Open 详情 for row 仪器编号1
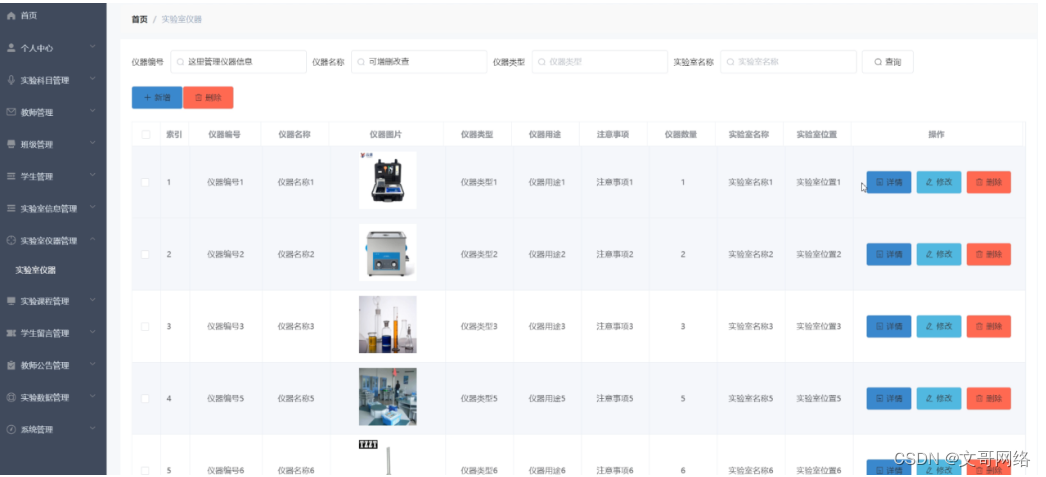This screenshot has height=477, width=1046. tap(889, 182)
